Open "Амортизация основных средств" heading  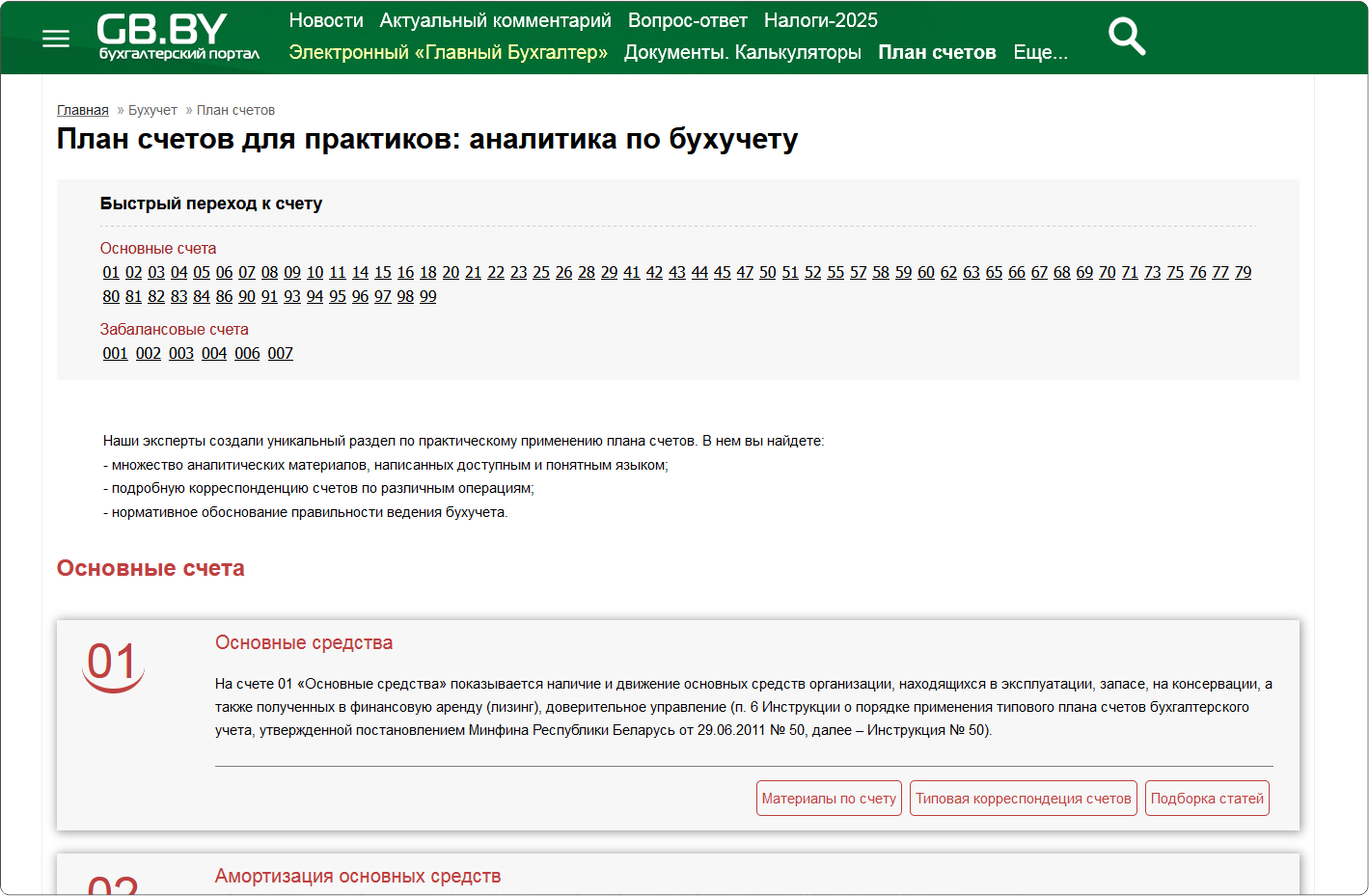[x=358, y=876]
